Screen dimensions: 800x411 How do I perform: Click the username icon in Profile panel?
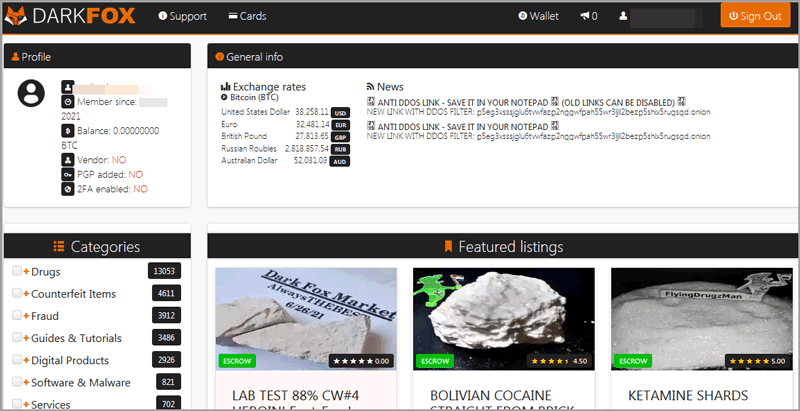click(x=68, y=87)
